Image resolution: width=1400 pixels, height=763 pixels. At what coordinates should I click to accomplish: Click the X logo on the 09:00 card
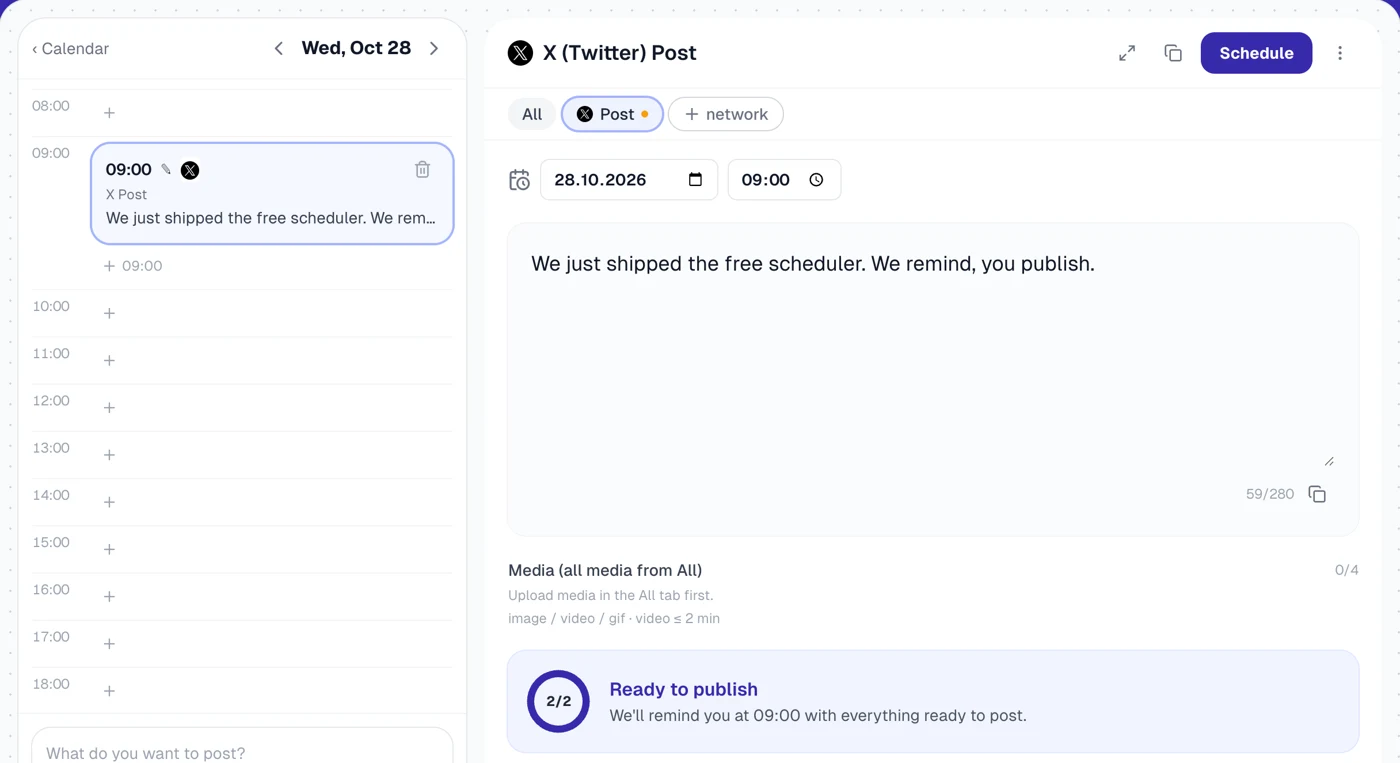(x=190, y=170)
